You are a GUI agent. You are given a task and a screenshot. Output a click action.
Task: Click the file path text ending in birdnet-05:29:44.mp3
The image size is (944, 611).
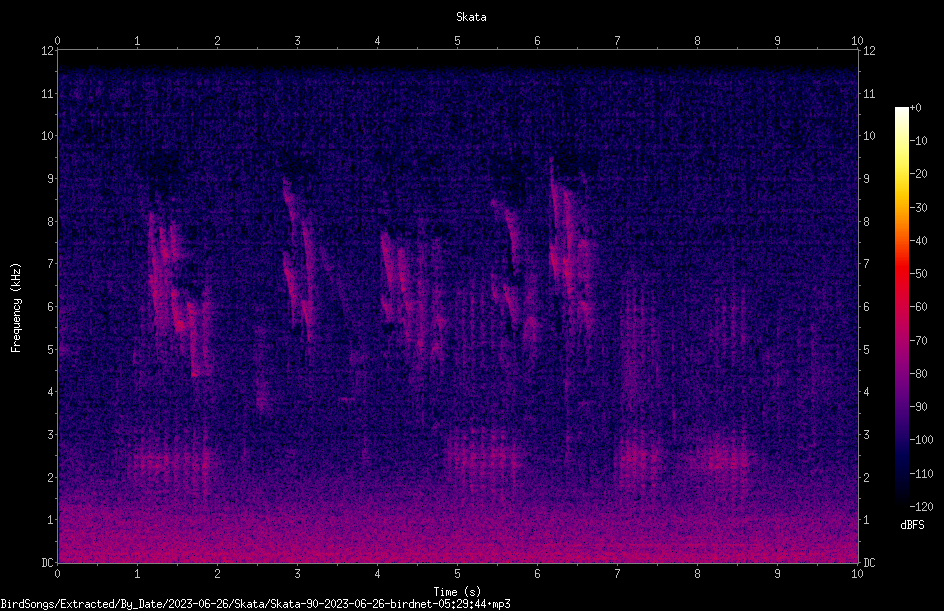[255, 604]
